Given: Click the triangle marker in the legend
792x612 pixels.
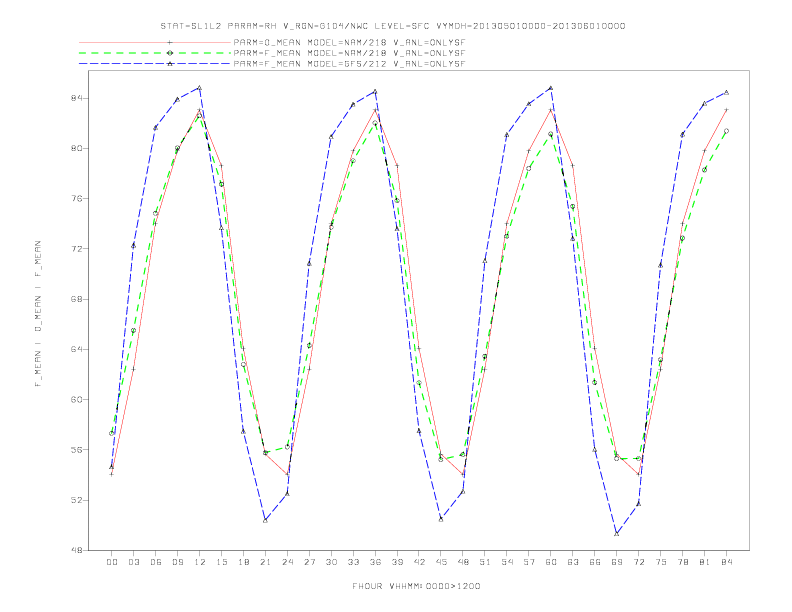Looking at the screenshot, I should (x=170, y=64).
